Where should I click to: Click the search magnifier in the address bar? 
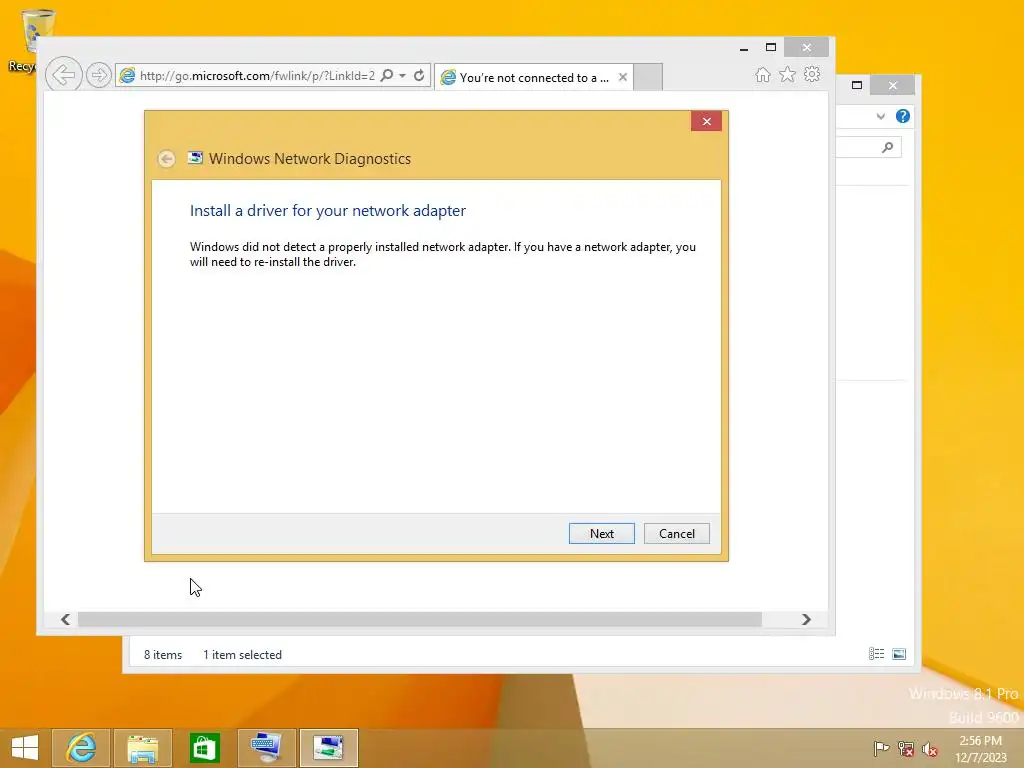point(387,75)
